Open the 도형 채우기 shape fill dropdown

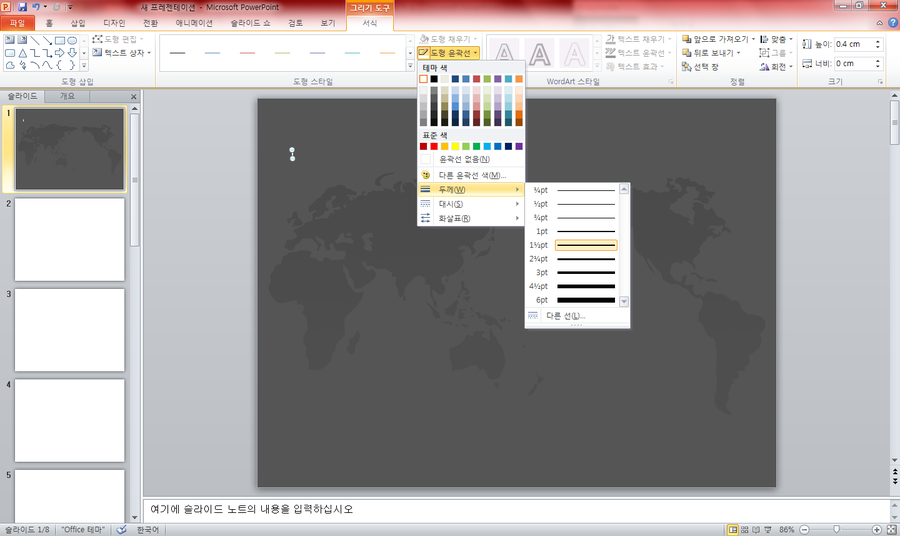448,39
